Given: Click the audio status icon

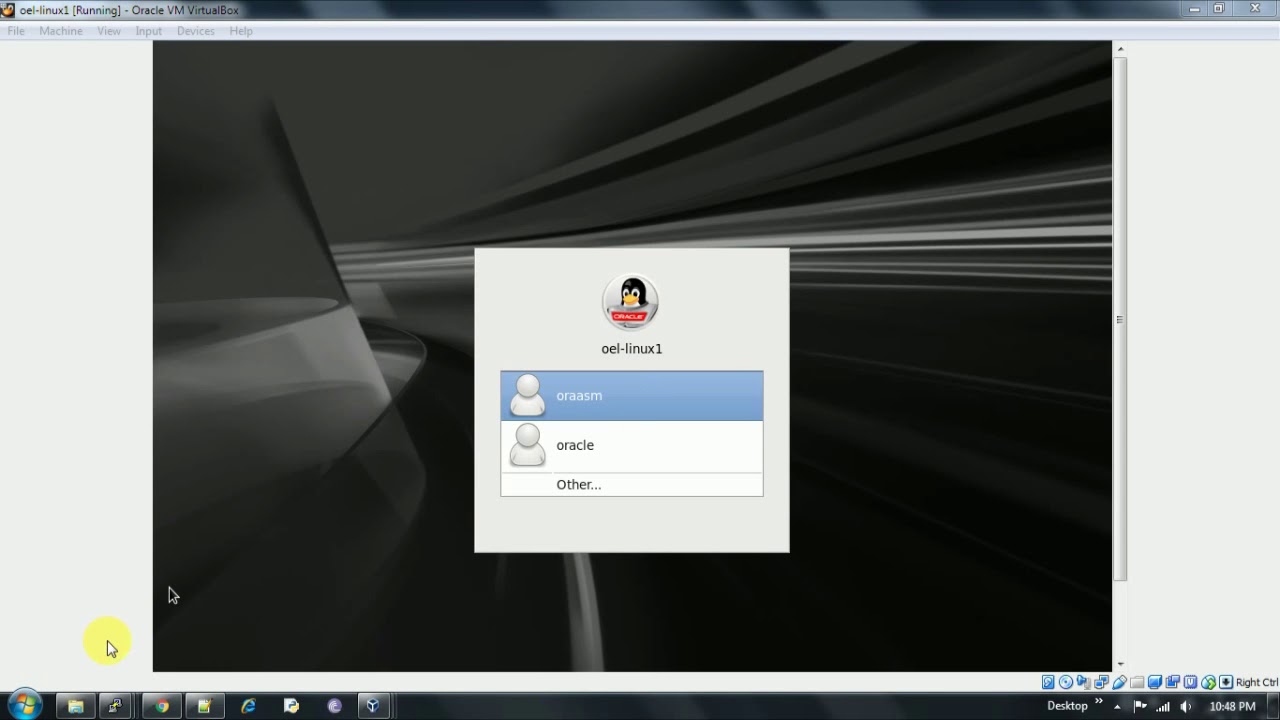Looking at the screenshot, I should coord(1083,682).
